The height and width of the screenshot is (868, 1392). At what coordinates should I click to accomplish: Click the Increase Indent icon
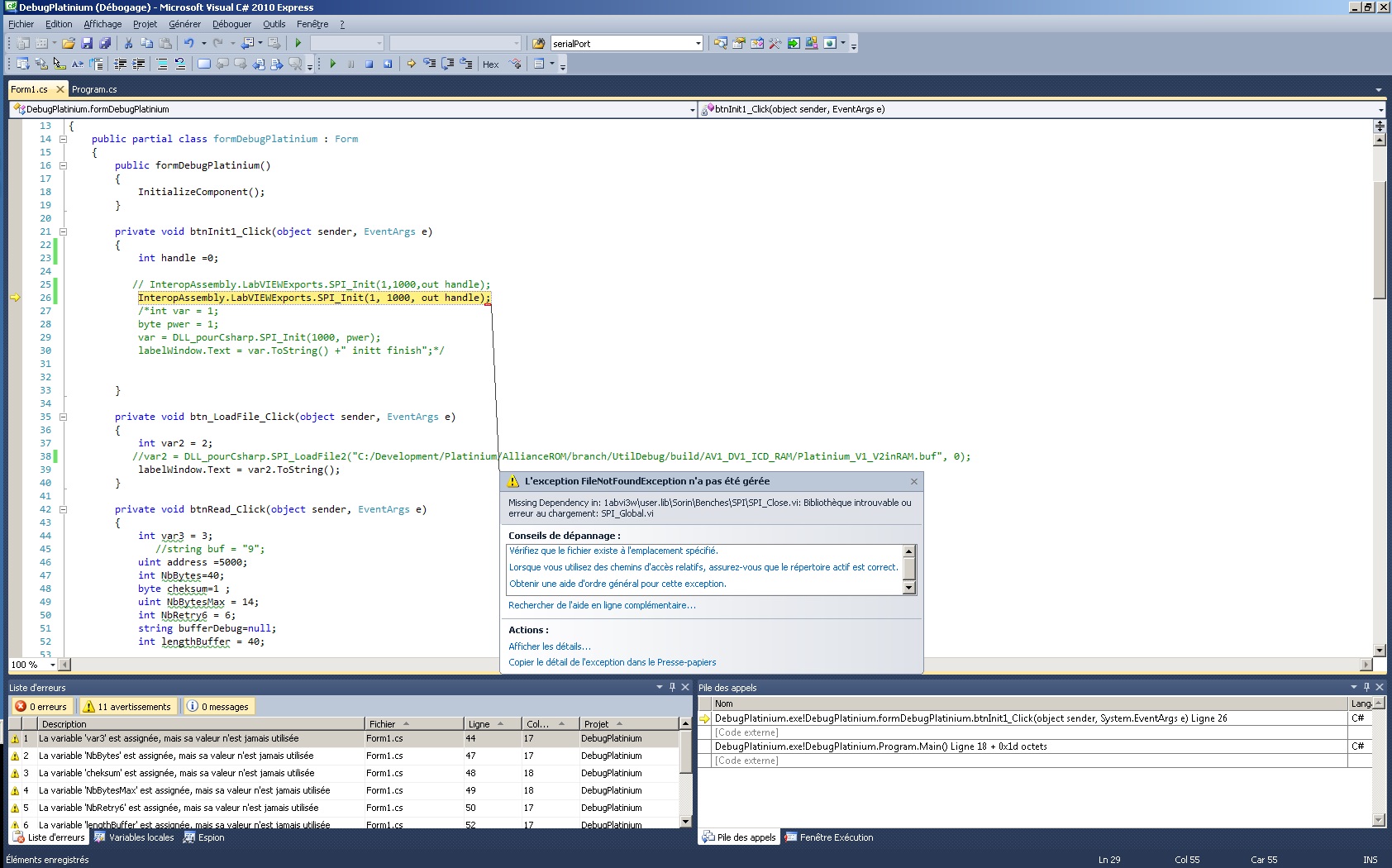pos(138,64)
